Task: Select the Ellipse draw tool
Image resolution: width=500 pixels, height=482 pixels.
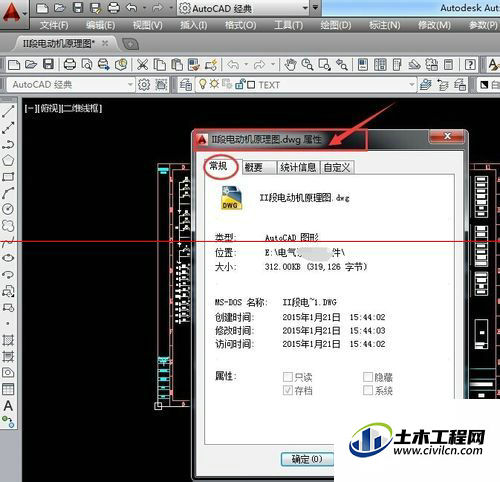Action: (8, 258)
